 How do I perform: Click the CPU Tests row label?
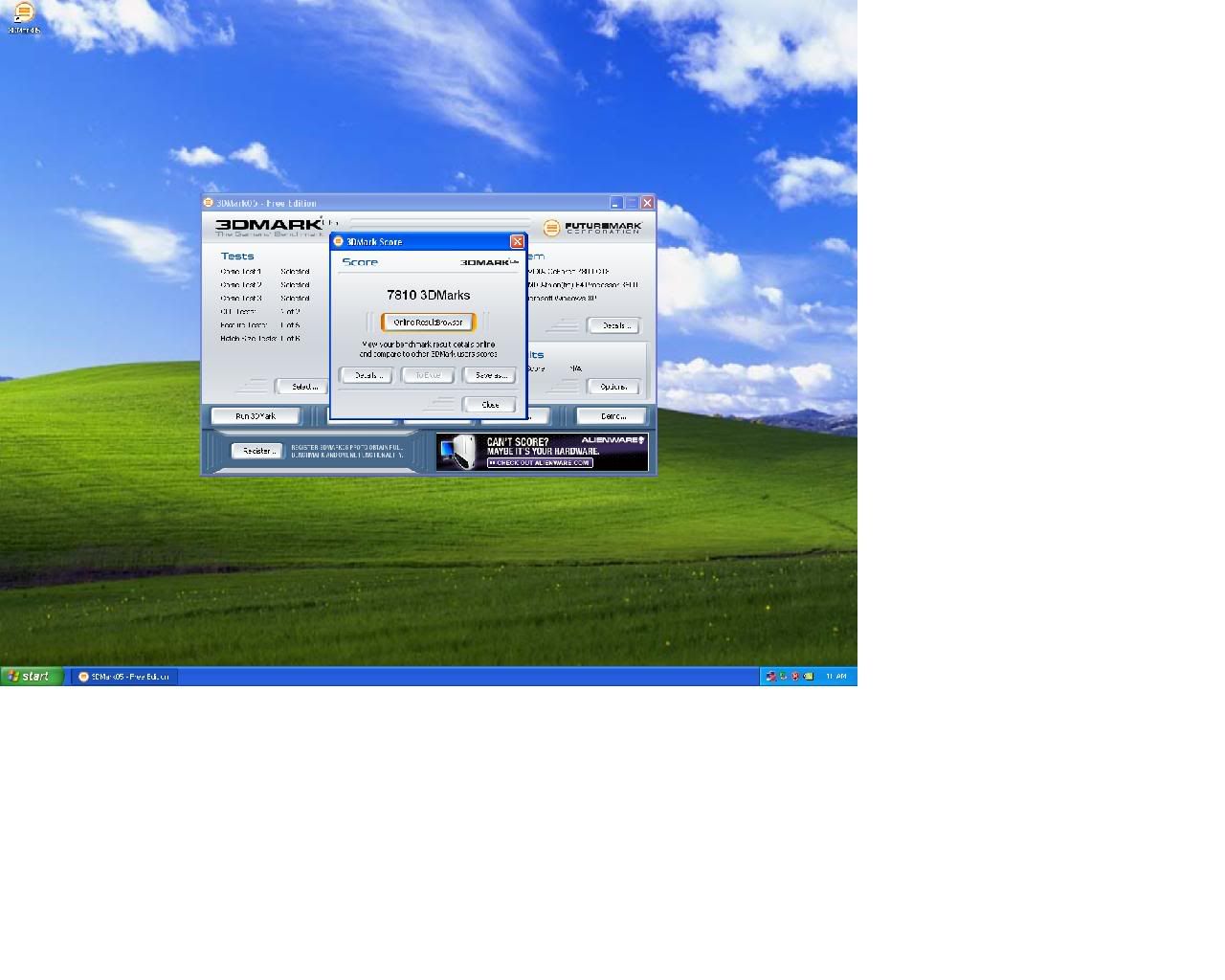pyautogui.click(x=238, y=312)
